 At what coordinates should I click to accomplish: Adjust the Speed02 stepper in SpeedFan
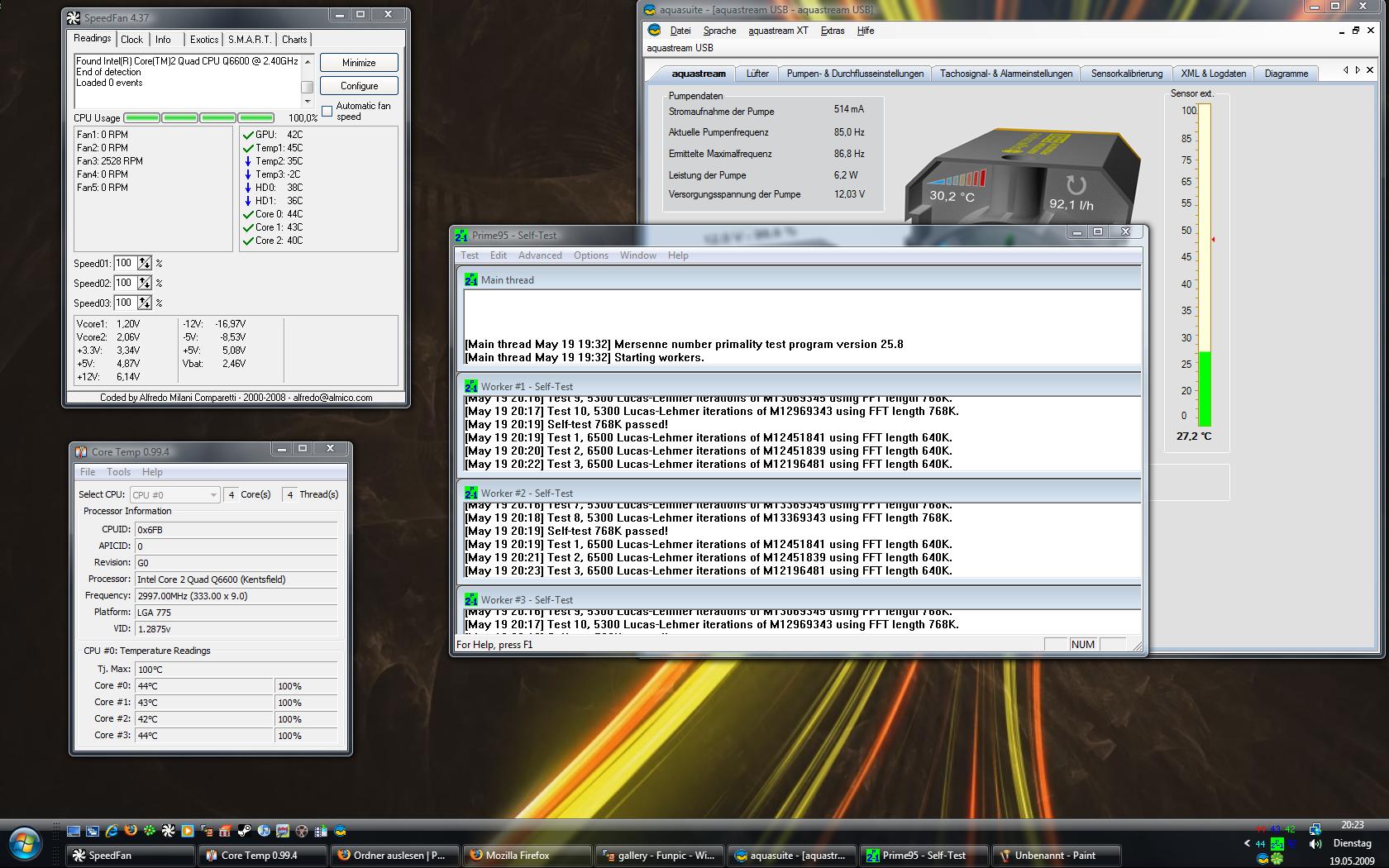[145, 283]
